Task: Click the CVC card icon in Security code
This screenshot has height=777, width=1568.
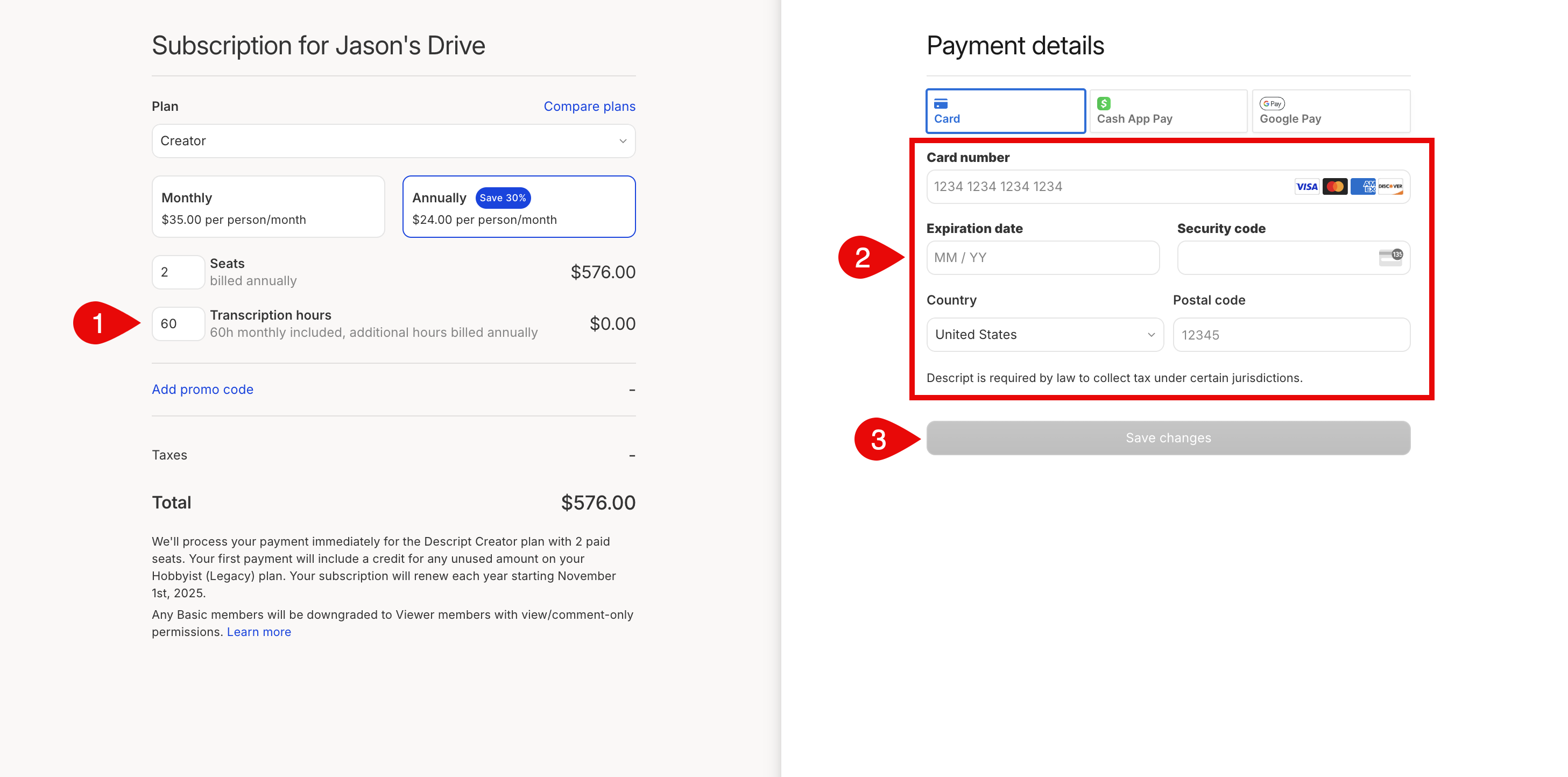Action: (1391, 257)
